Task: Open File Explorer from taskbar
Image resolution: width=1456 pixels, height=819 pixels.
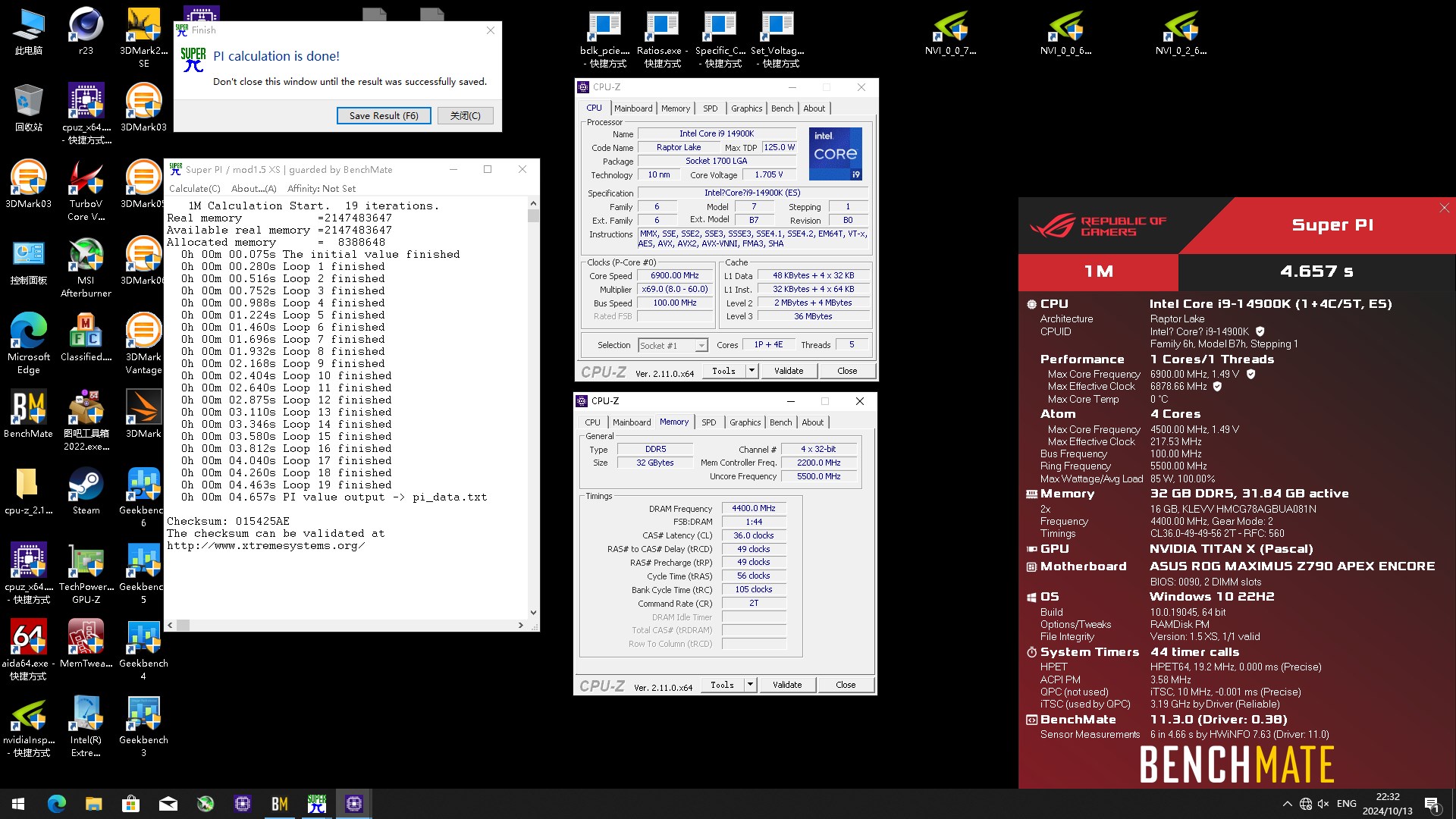Action: pos(93,804)
